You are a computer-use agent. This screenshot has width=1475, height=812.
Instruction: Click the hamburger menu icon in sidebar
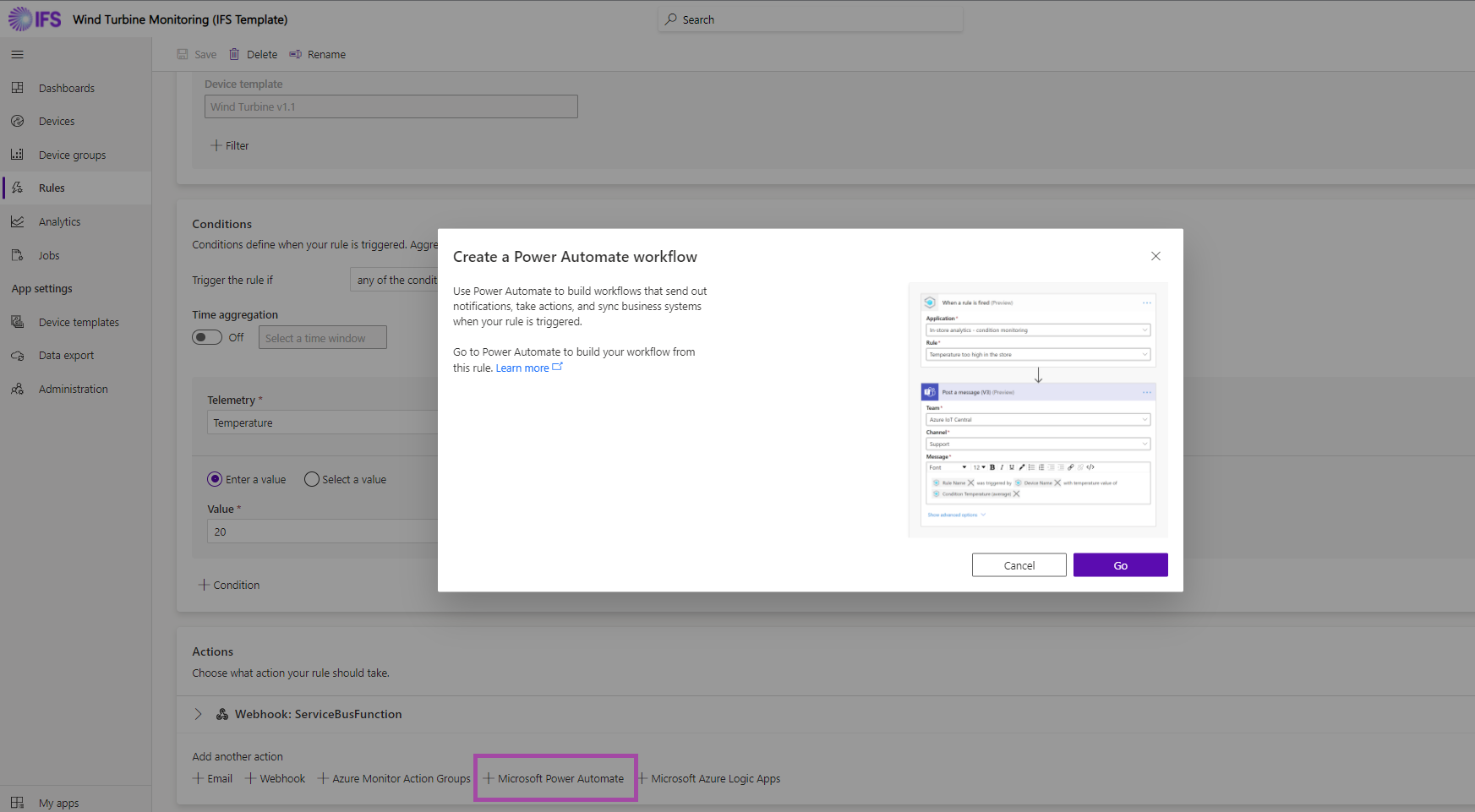point(17,55)
